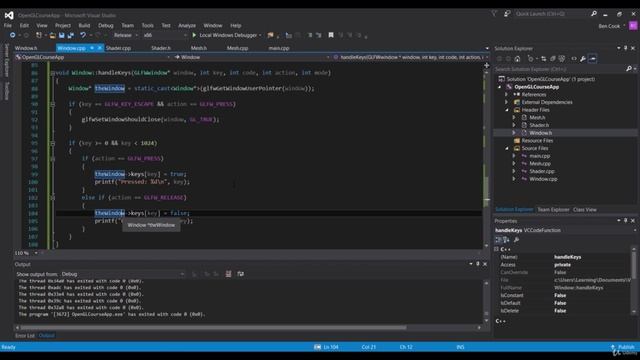Click in the Search Solution Explorer field
Screen dimensions: 640x360
pos(559,69)
